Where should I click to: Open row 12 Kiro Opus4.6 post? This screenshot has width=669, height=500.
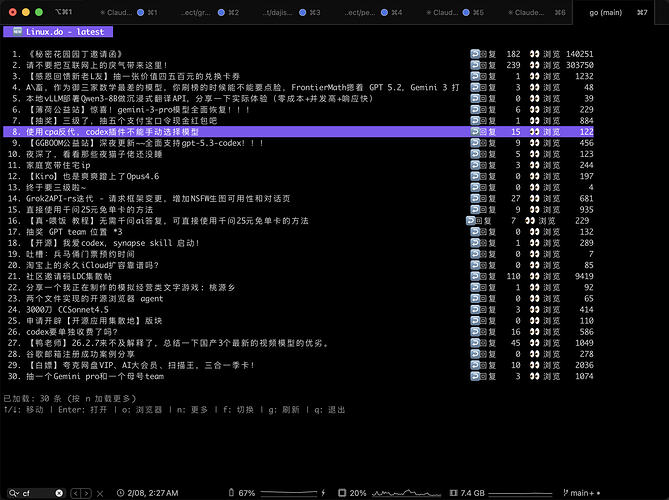[x=298, y=176]
